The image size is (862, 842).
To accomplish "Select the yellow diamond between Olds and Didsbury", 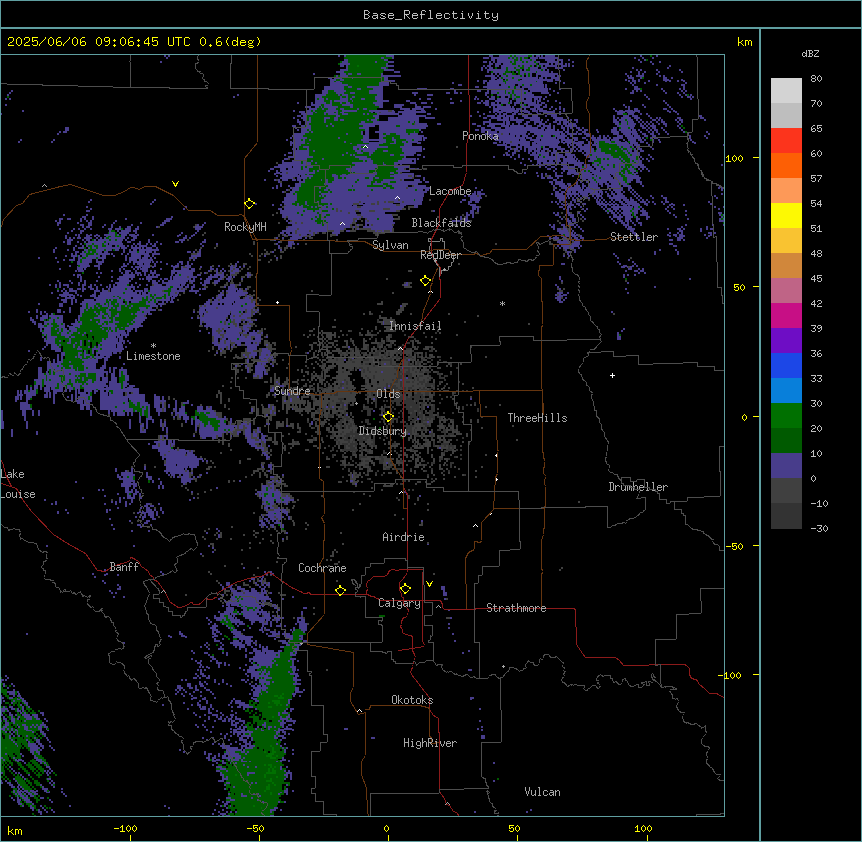I will (x=388, y=417).
